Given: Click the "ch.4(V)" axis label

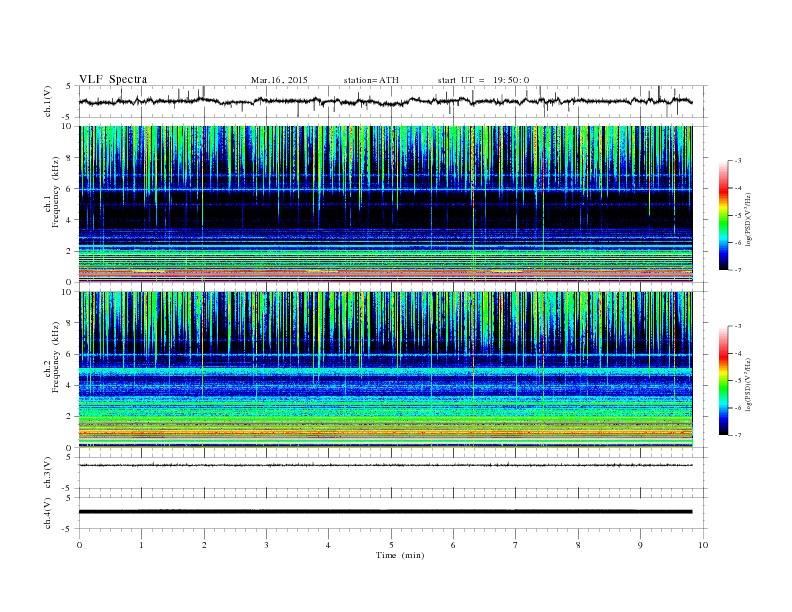Looking at the screenshot, I should 47,513.
